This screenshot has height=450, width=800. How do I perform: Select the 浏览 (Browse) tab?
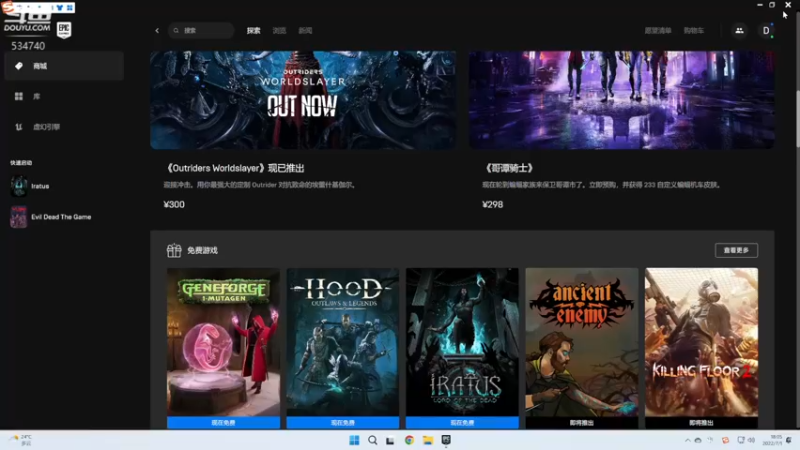(x=279, y=31)
